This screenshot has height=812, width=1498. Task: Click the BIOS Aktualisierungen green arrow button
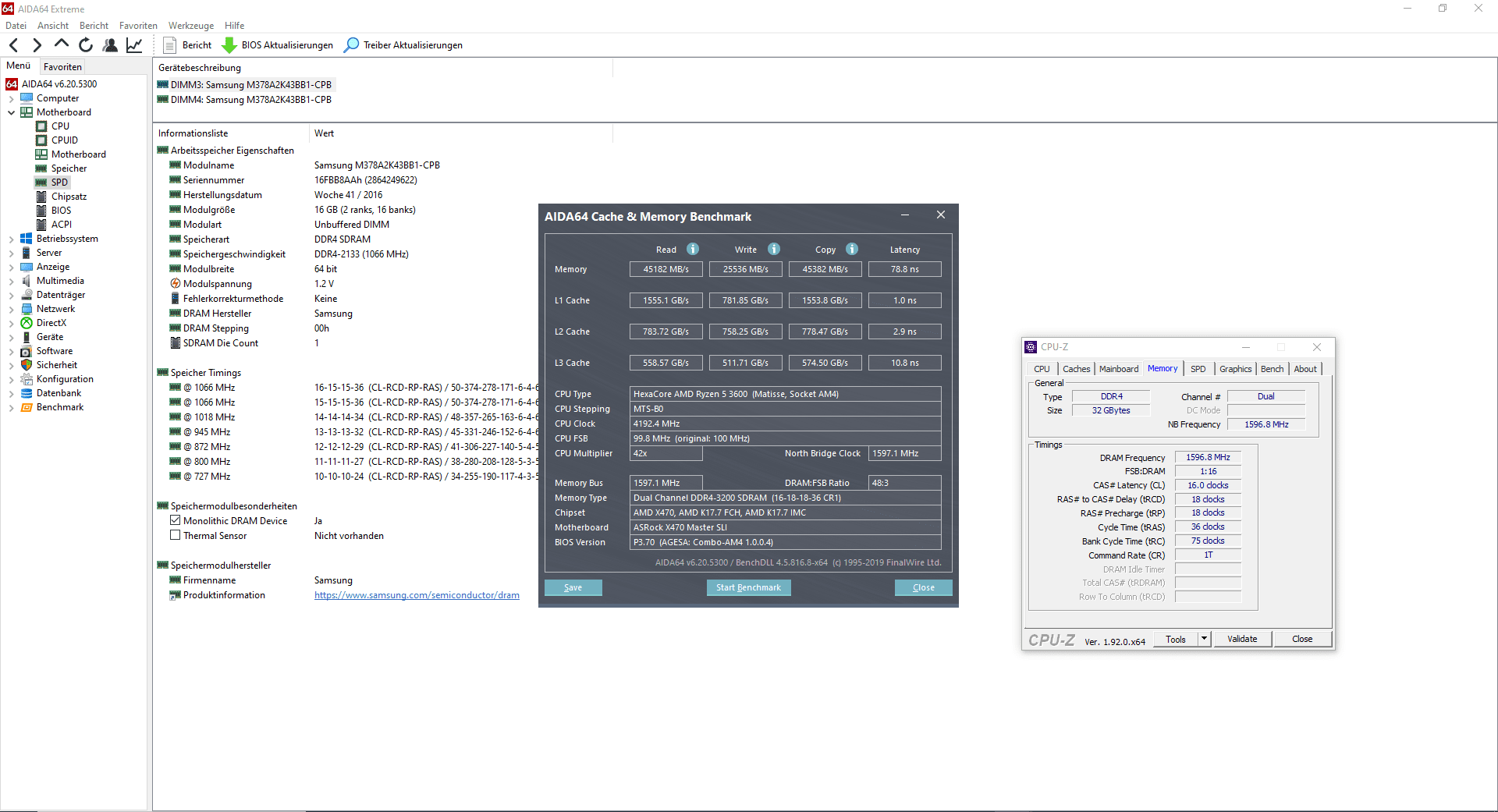(278, 45)
